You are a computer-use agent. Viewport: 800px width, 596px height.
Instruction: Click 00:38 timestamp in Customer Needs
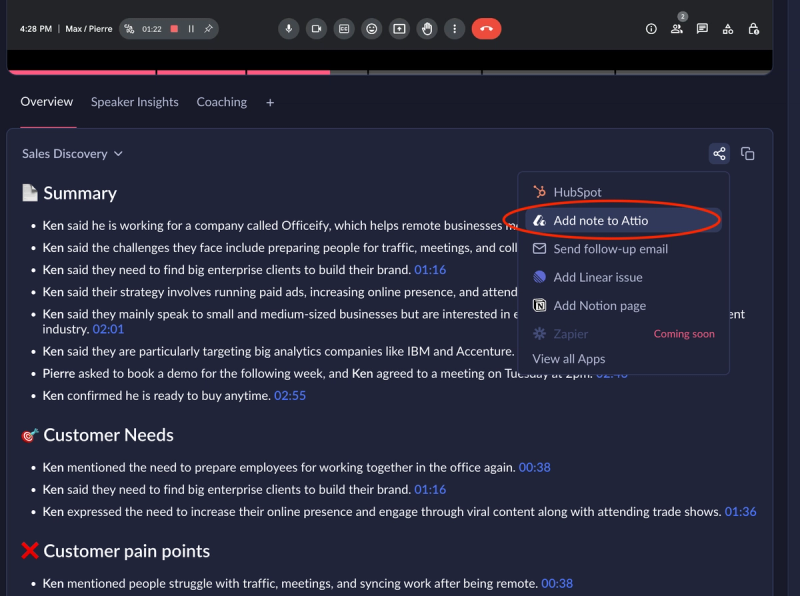pyautogui.click(x=535, y=467)
